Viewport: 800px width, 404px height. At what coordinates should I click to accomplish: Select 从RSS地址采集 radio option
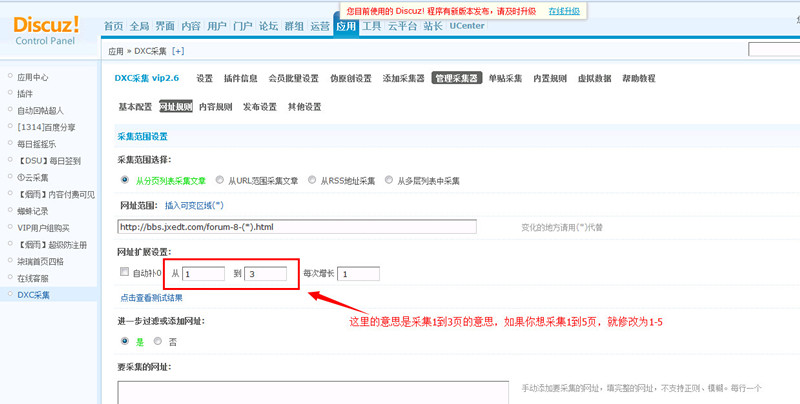coord(312,181)
